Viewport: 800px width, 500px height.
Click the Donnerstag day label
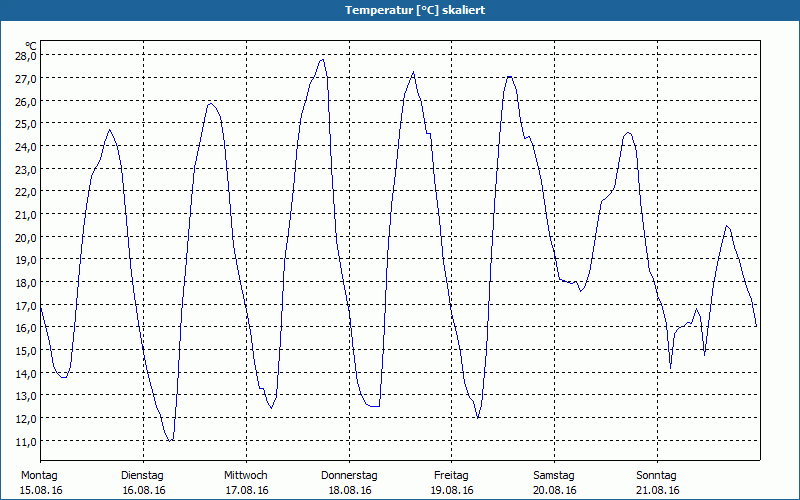click(x=349, y=475)
